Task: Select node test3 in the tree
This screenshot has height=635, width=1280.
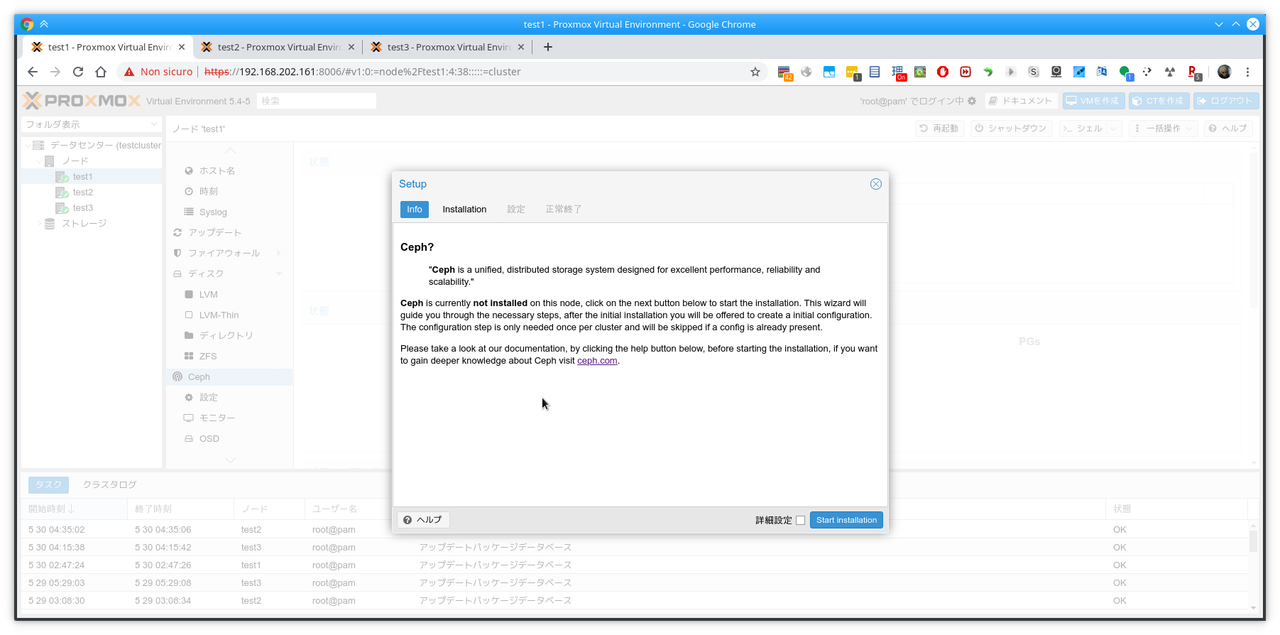Action: pyautogui.click(x=82, y=208)
